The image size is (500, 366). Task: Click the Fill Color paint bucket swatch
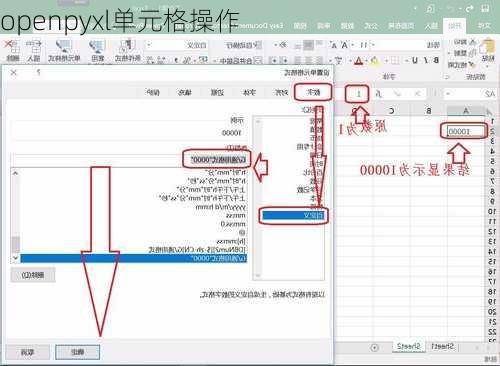[374, 61]
